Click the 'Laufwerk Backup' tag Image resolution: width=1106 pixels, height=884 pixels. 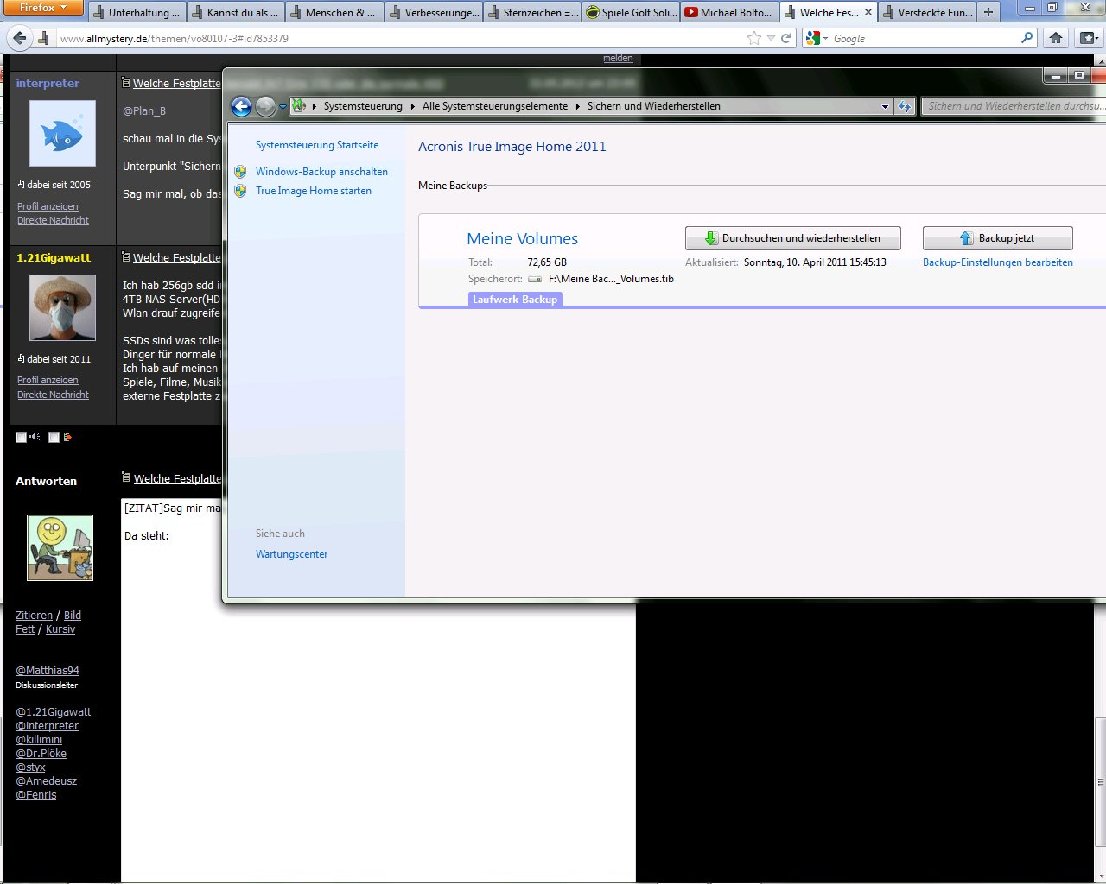pos(515,299)
